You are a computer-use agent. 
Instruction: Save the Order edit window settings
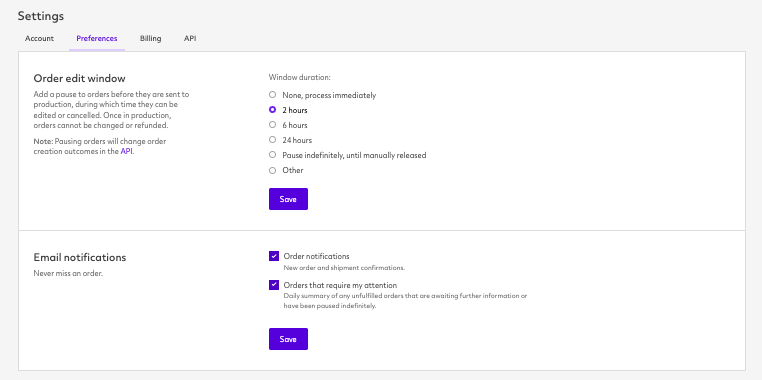(x=288, y=199)
